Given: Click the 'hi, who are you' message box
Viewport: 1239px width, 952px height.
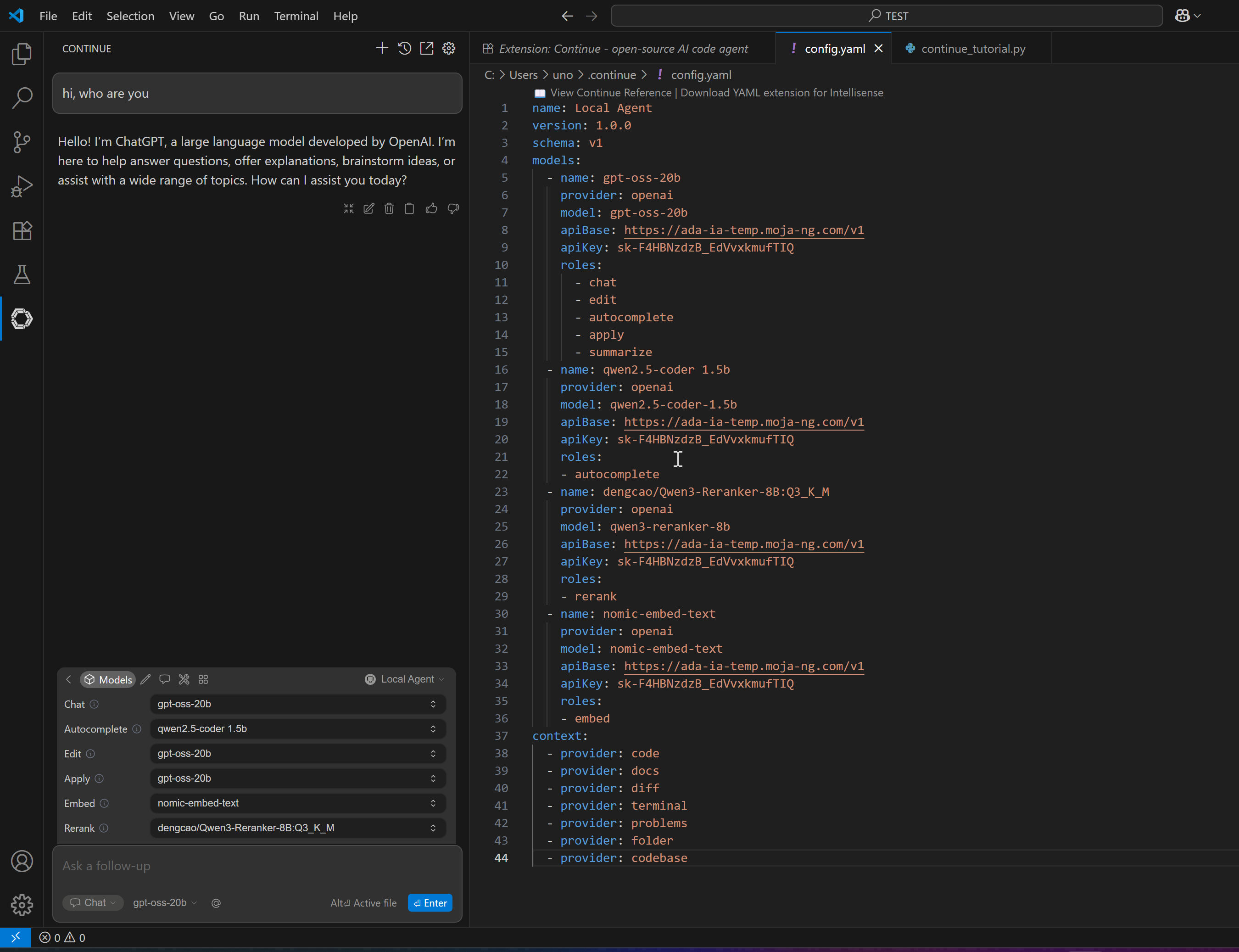Looking at the screenshot, I should coord(257,94).
